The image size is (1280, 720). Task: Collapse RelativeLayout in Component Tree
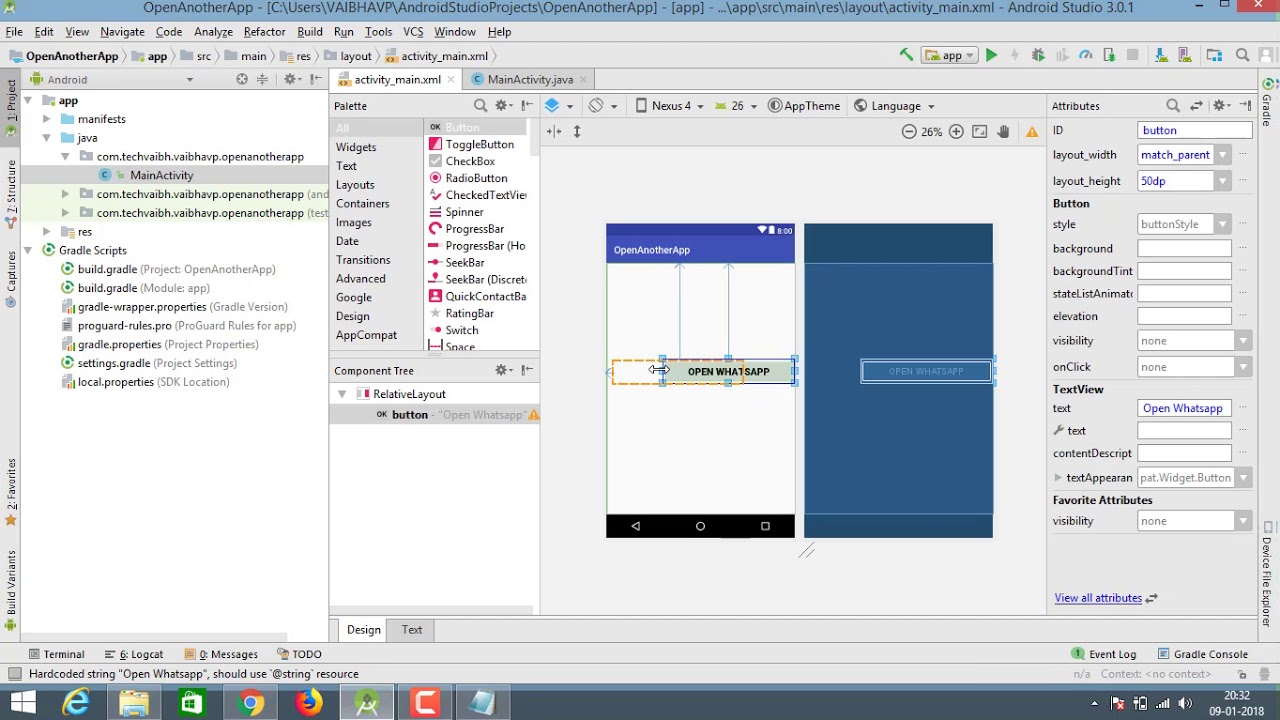click(x=342, y=394)
